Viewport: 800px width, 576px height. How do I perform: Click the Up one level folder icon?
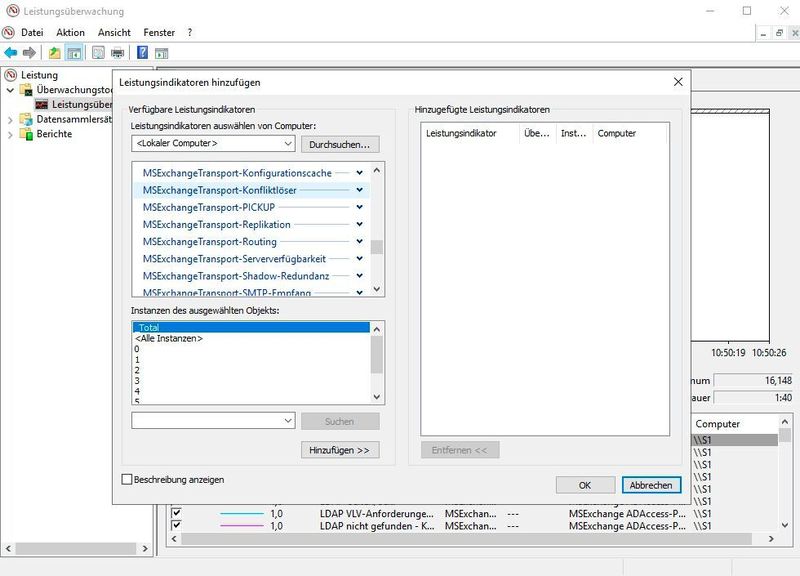[x=55, y=53]
